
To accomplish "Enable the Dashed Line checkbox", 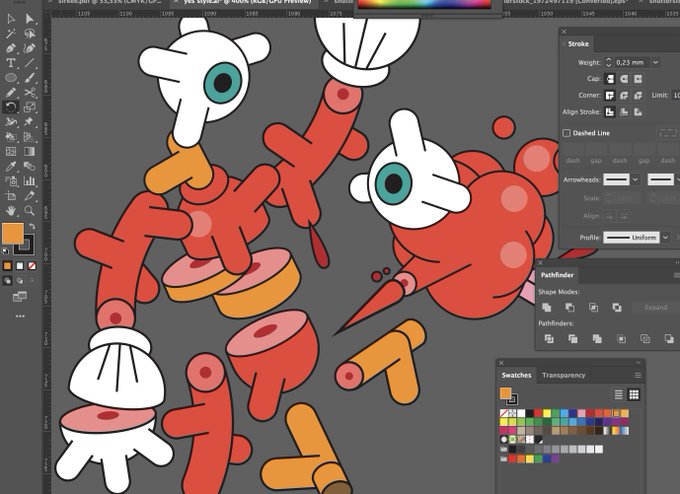I will click(566, 133).
